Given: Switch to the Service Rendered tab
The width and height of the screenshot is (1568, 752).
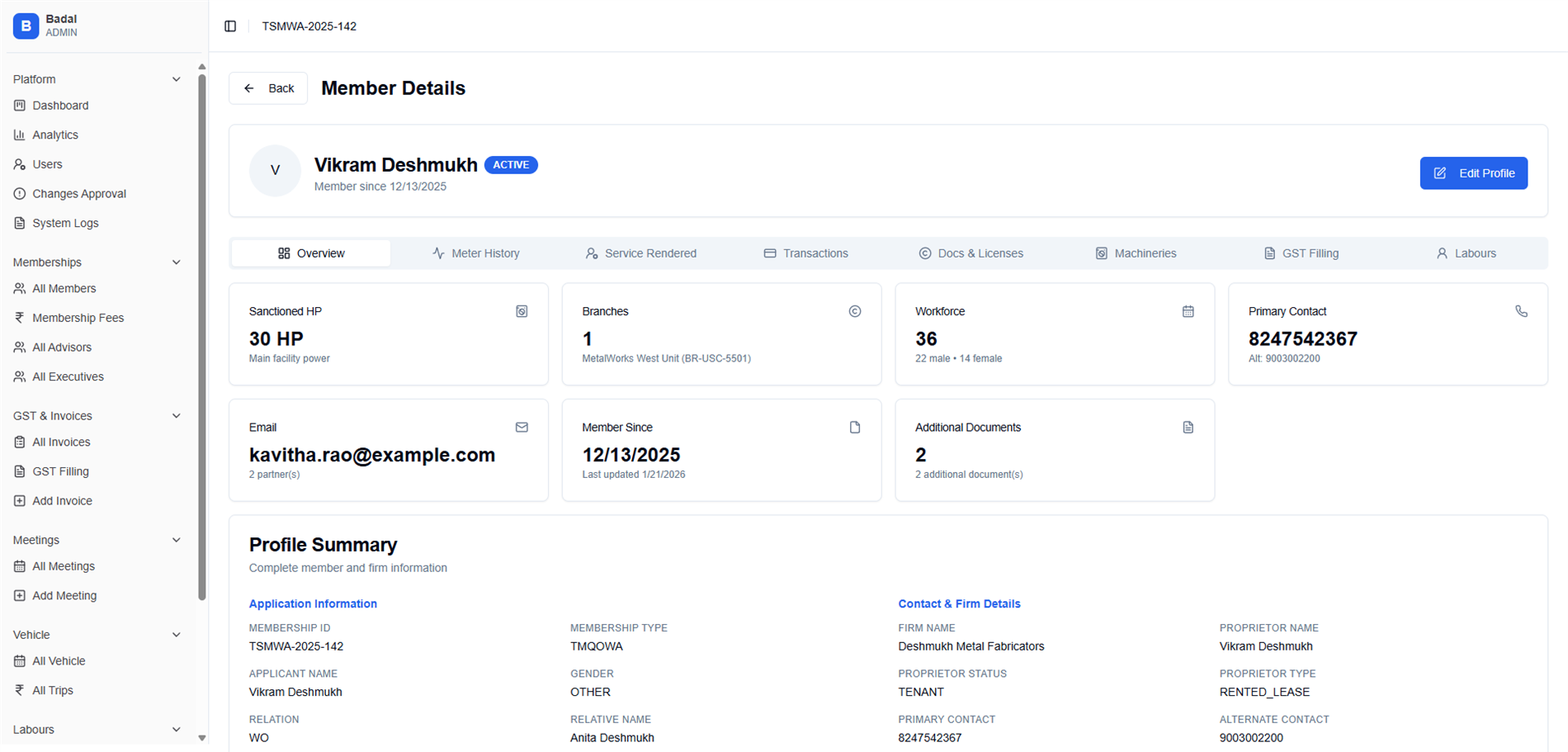Looking at the screenshot, I should [641, 253].
